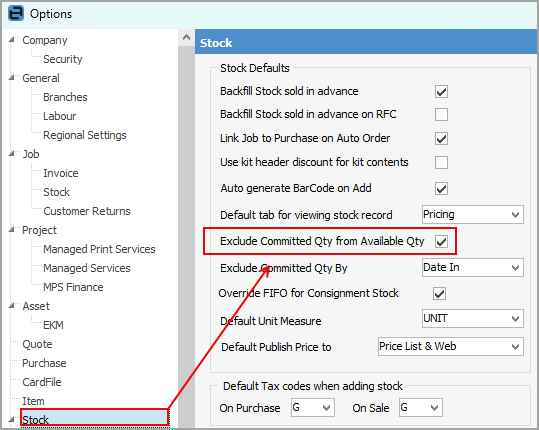Viewport: 539px width, 430px height.
Task: Select the Company tree item
Action: click(45, 40)
